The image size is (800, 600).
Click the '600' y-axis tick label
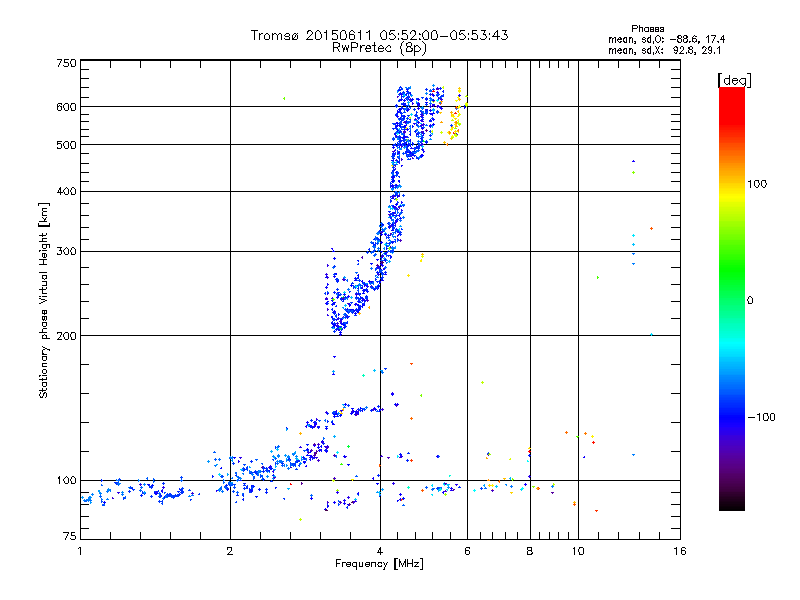pos(67,107)
